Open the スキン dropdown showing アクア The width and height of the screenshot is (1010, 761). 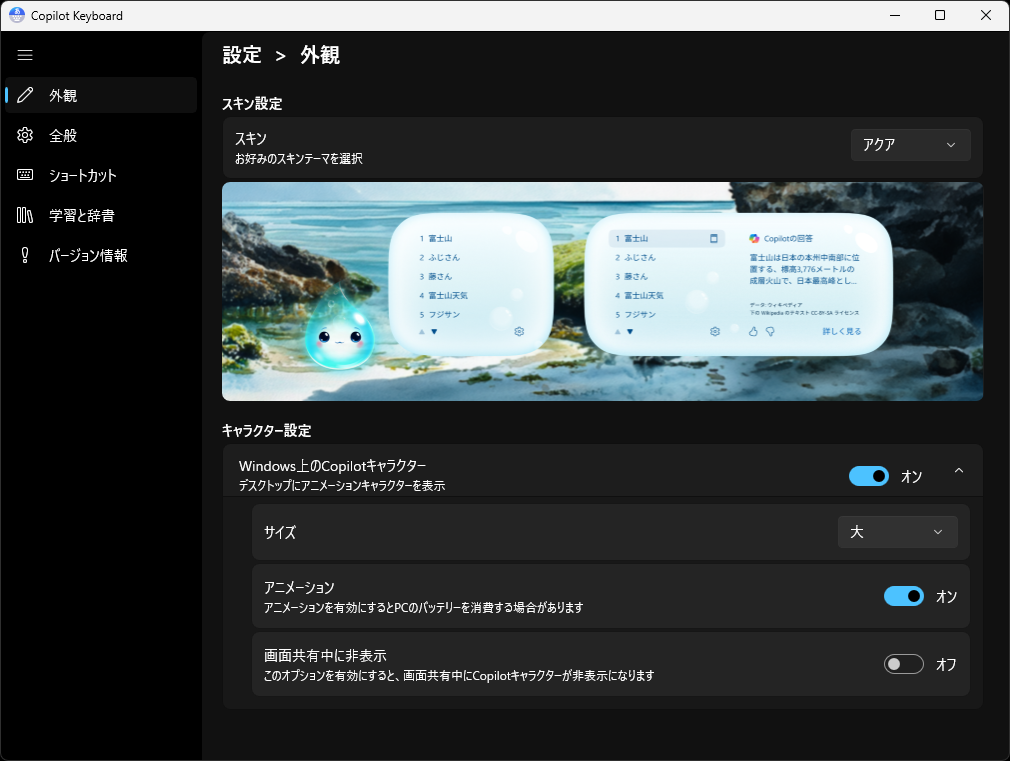pos(910,145)
